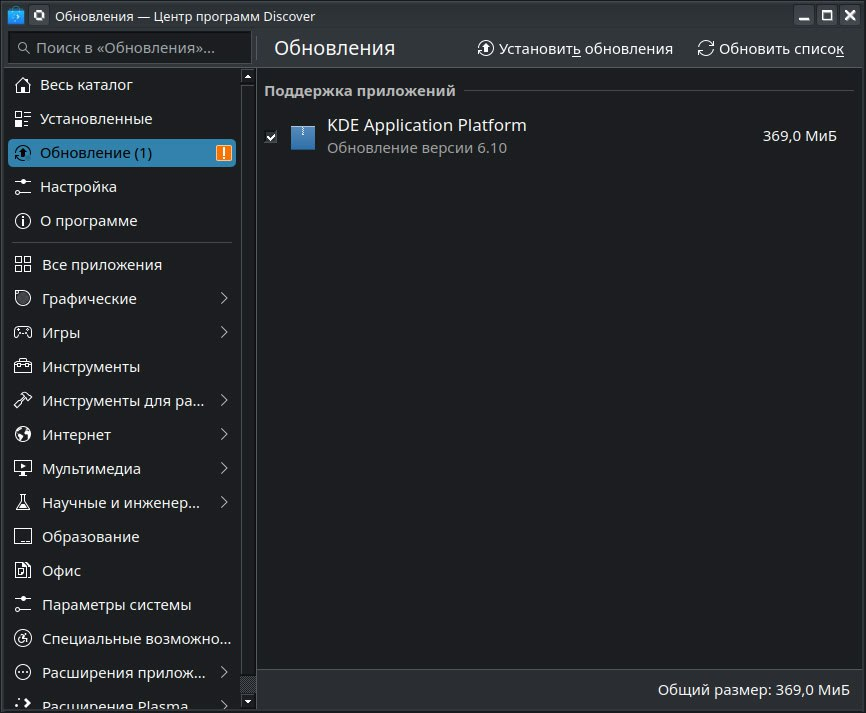Screen dimensions: 866x713
Task: Click the sliders icon beside Настройка
Action: point(23,187)
